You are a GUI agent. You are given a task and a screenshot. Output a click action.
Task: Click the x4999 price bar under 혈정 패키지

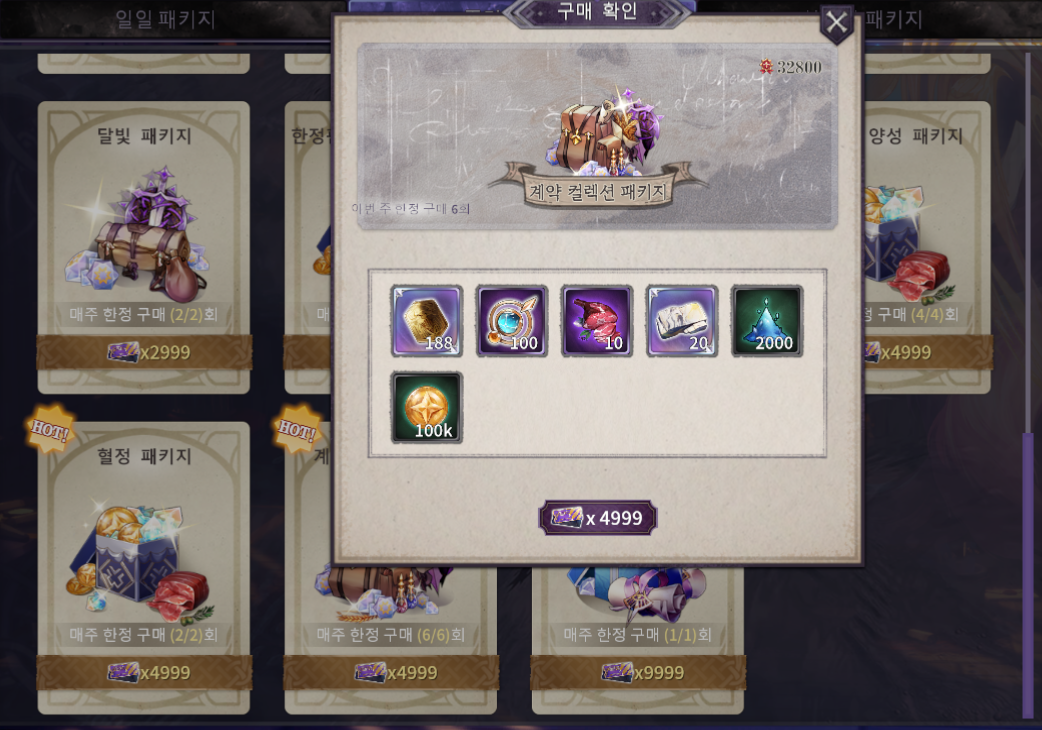click(144, 672)
